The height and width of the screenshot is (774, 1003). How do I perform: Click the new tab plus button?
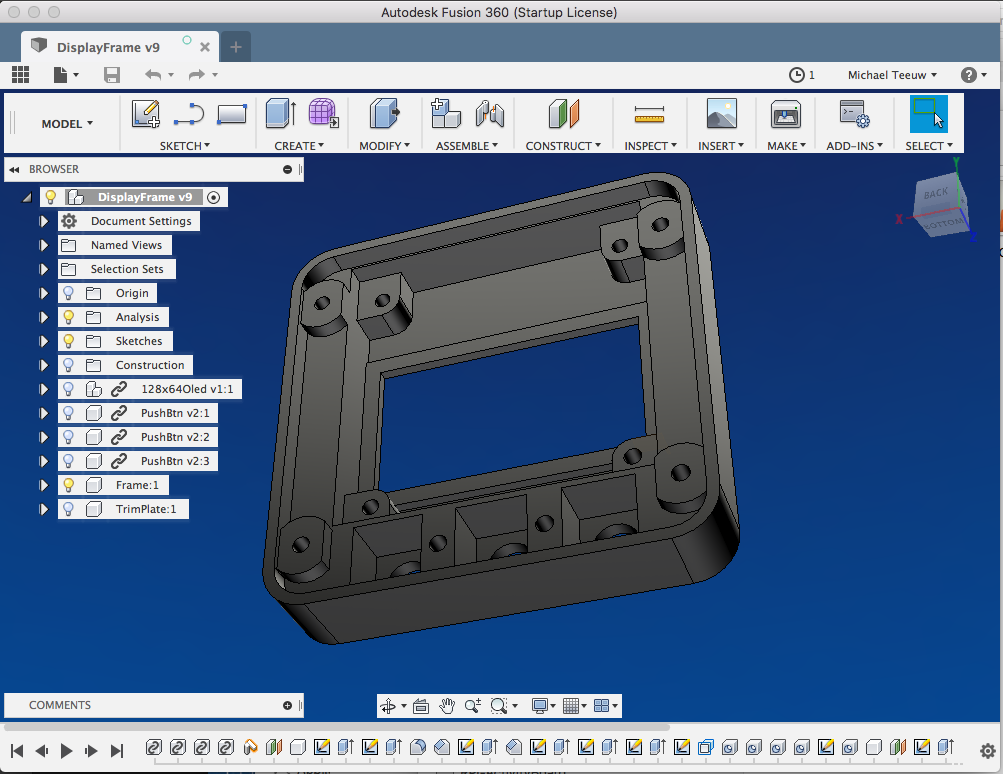236,47
